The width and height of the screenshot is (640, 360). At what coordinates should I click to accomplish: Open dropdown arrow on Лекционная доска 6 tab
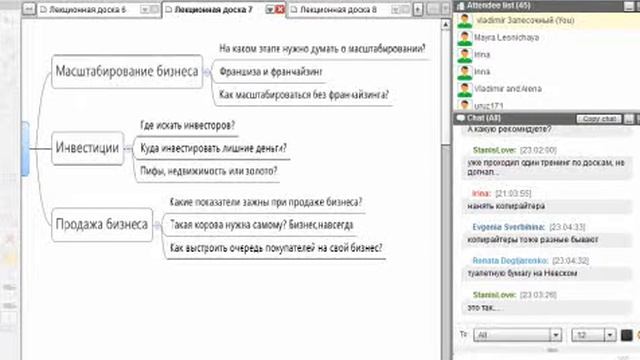point(145,9)
